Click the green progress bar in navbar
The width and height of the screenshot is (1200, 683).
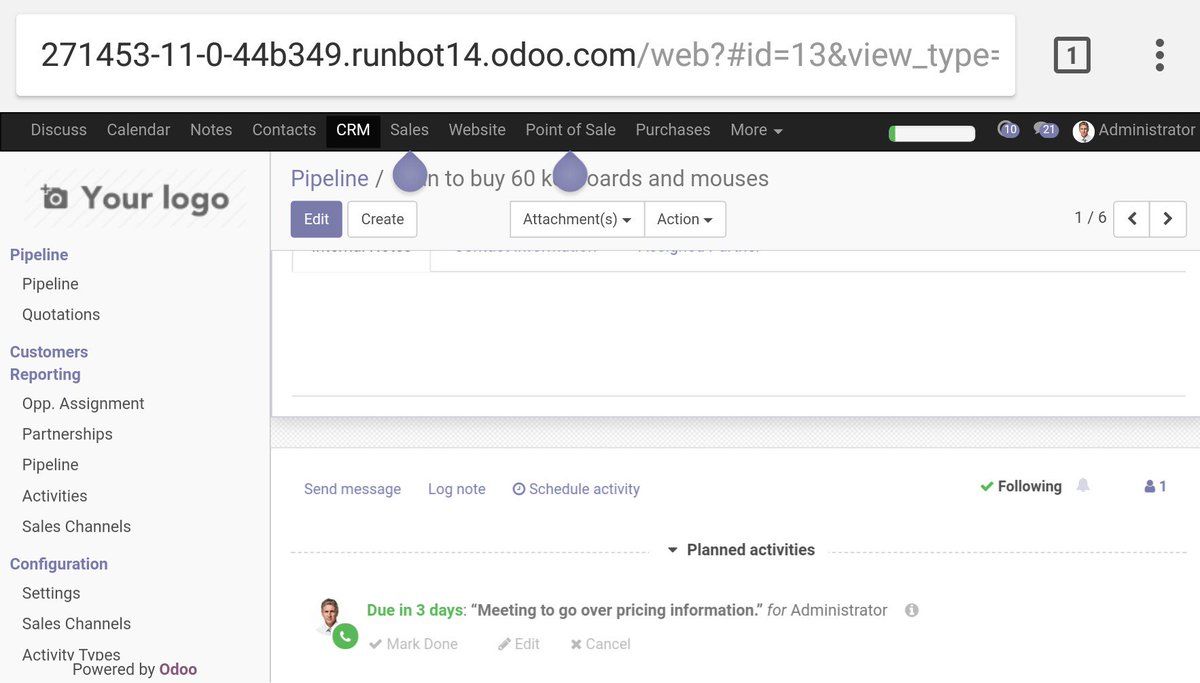[931, 133]
